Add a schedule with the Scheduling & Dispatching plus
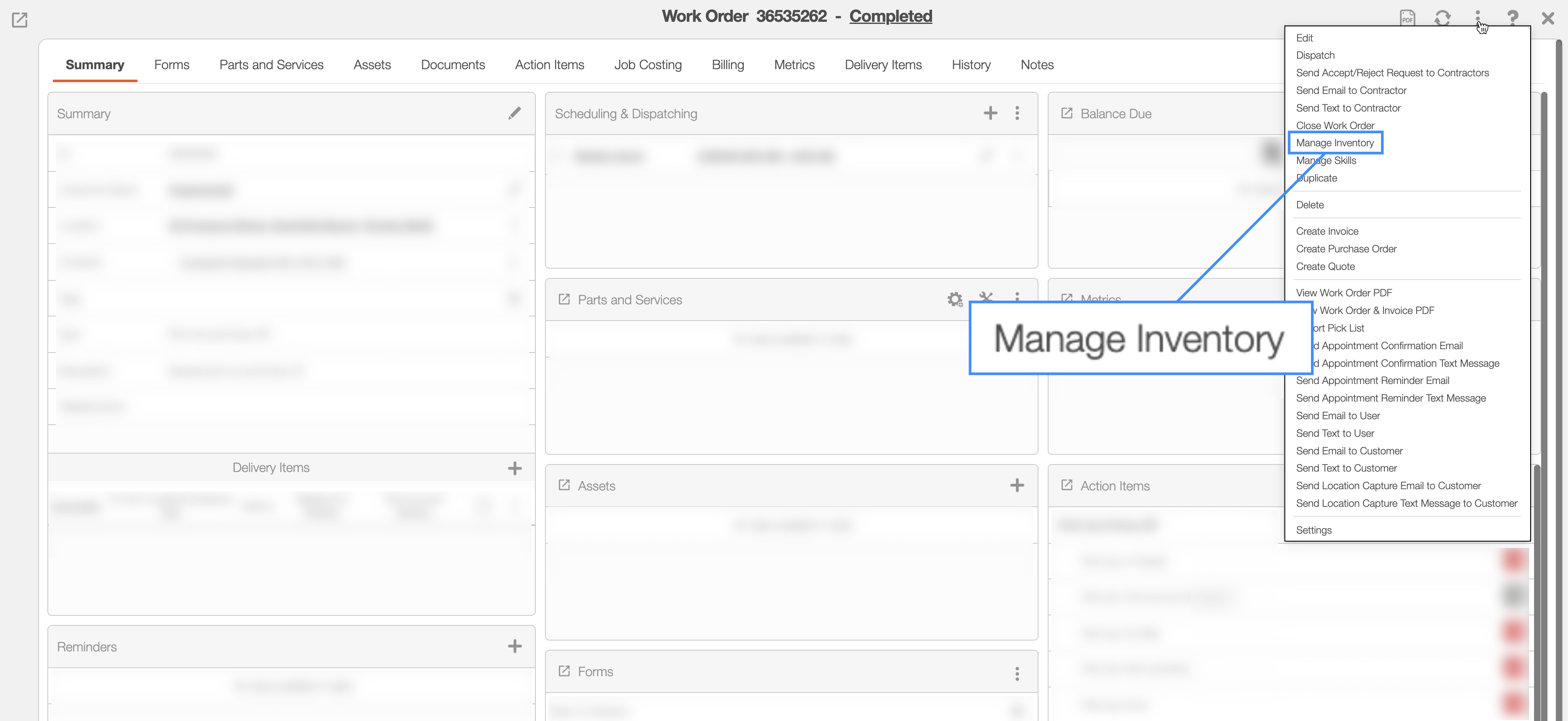1568x721 pixels. [990, 113]
